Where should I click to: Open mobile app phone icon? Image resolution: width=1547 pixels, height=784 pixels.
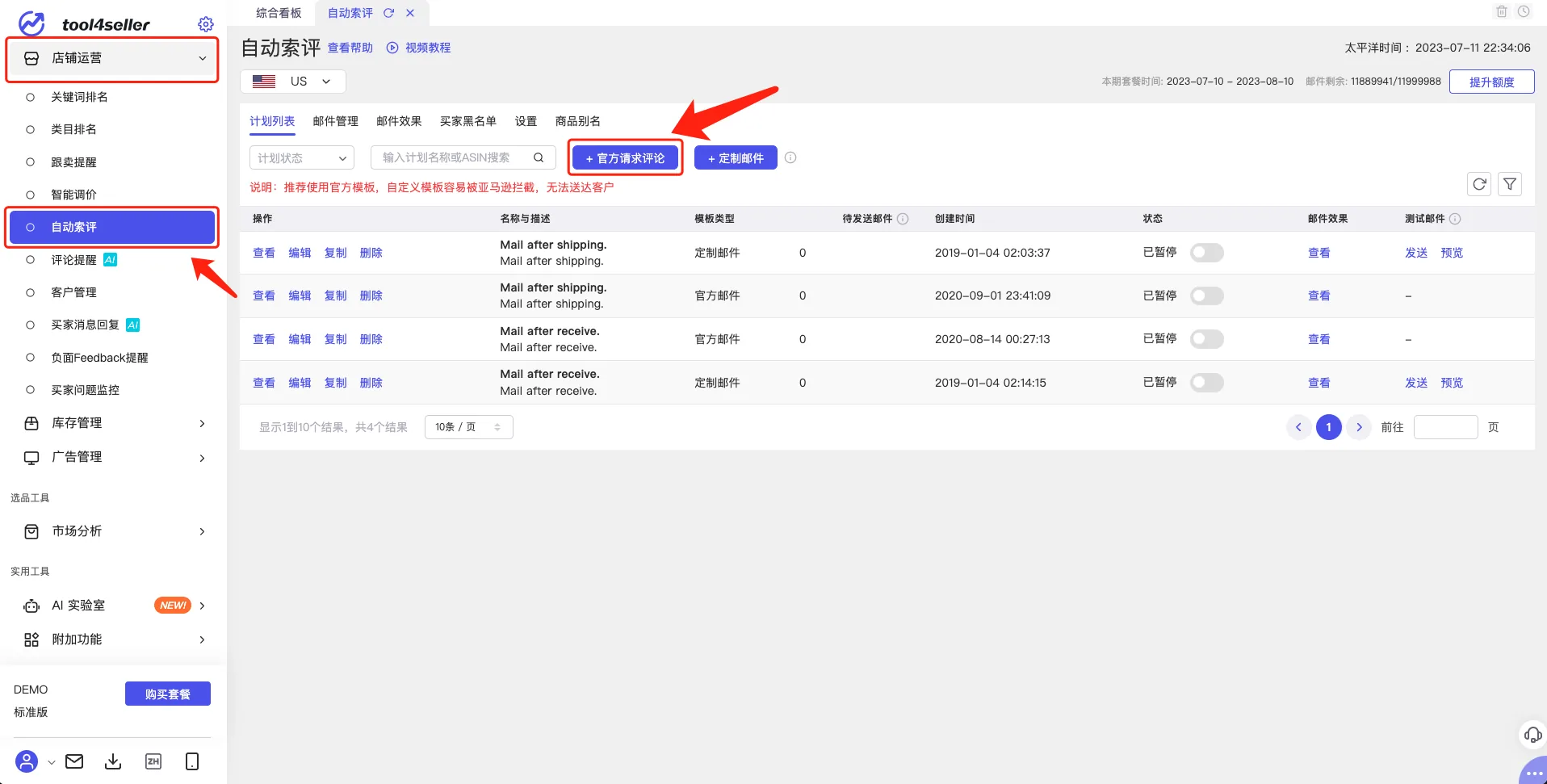click(192, 761)
